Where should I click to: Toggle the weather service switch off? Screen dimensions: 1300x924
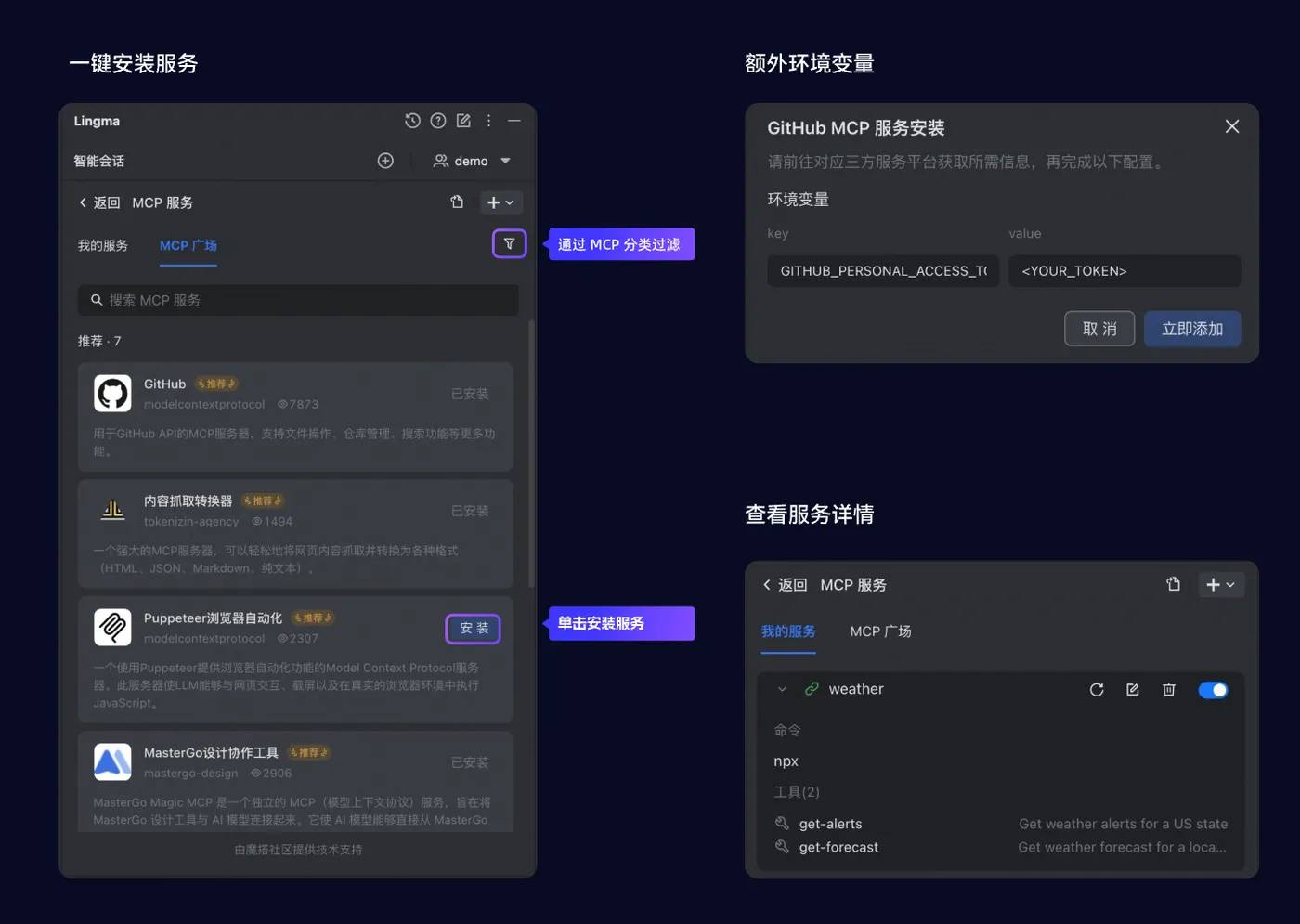(x=1213, y=690)
